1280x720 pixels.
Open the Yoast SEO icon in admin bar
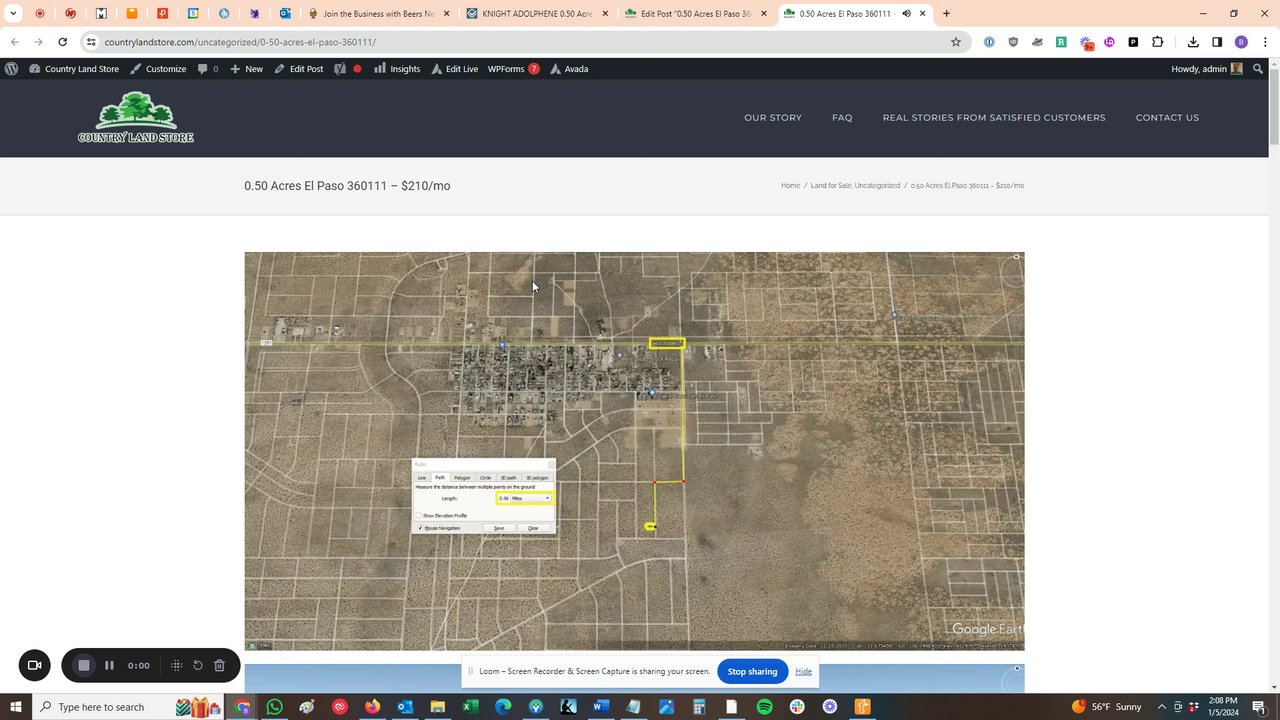tap(340, 69)
